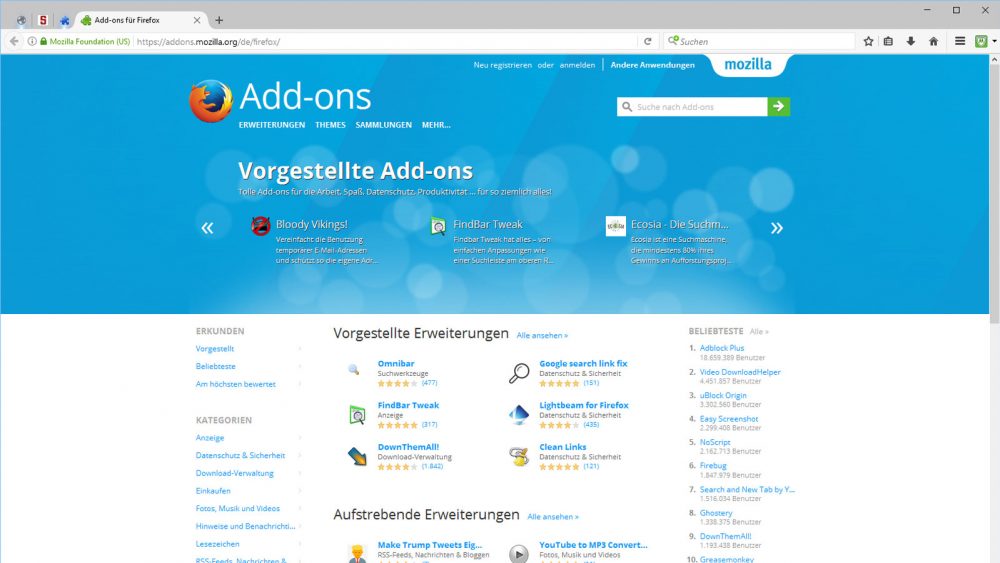Open the hamburger menu icon

960,41
